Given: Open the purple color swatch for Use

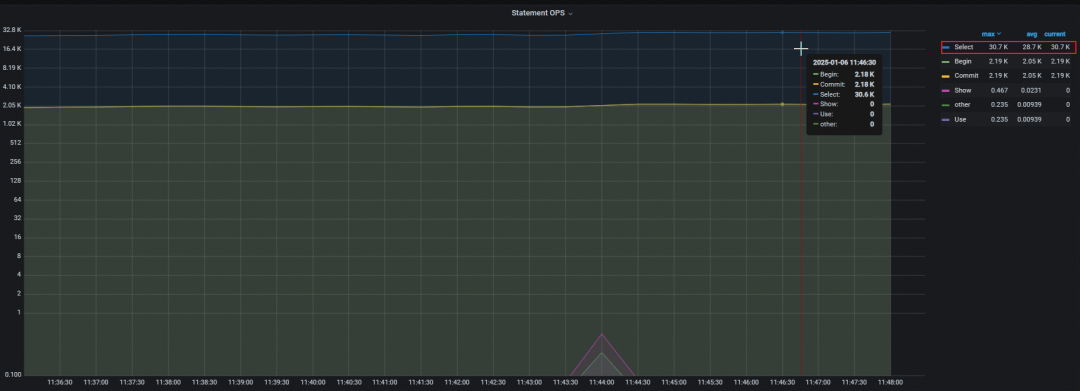Looking at the screenshot, I should click(x=946, y=119).
